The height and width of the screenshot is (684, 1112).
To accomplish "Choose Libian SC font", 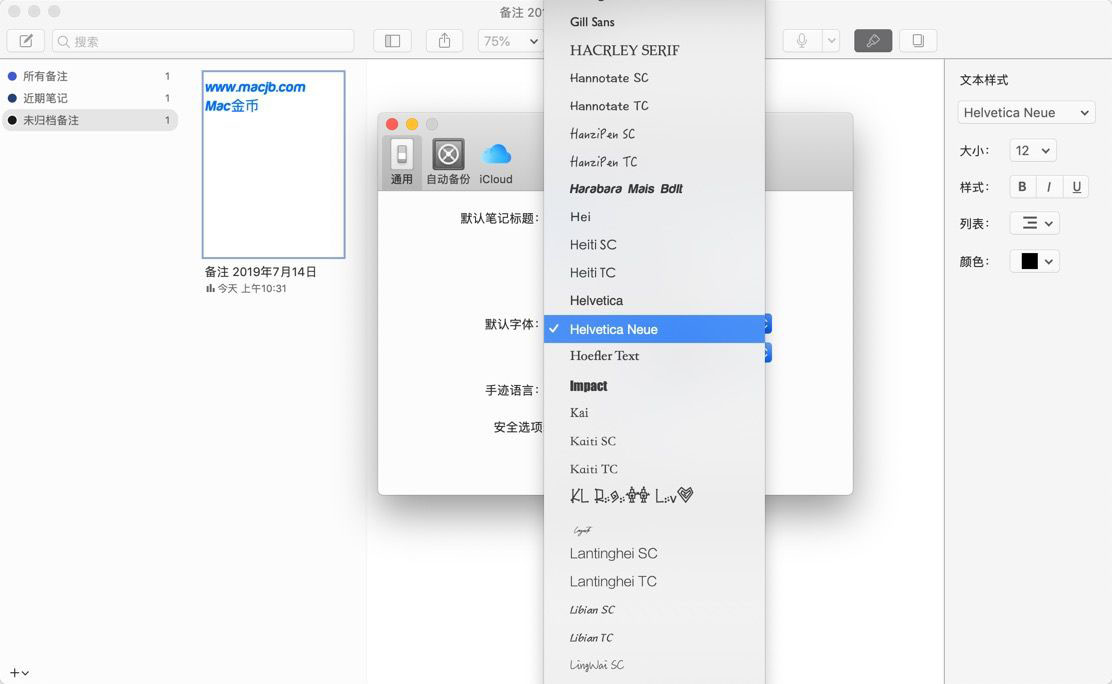I will coord(654,609).
